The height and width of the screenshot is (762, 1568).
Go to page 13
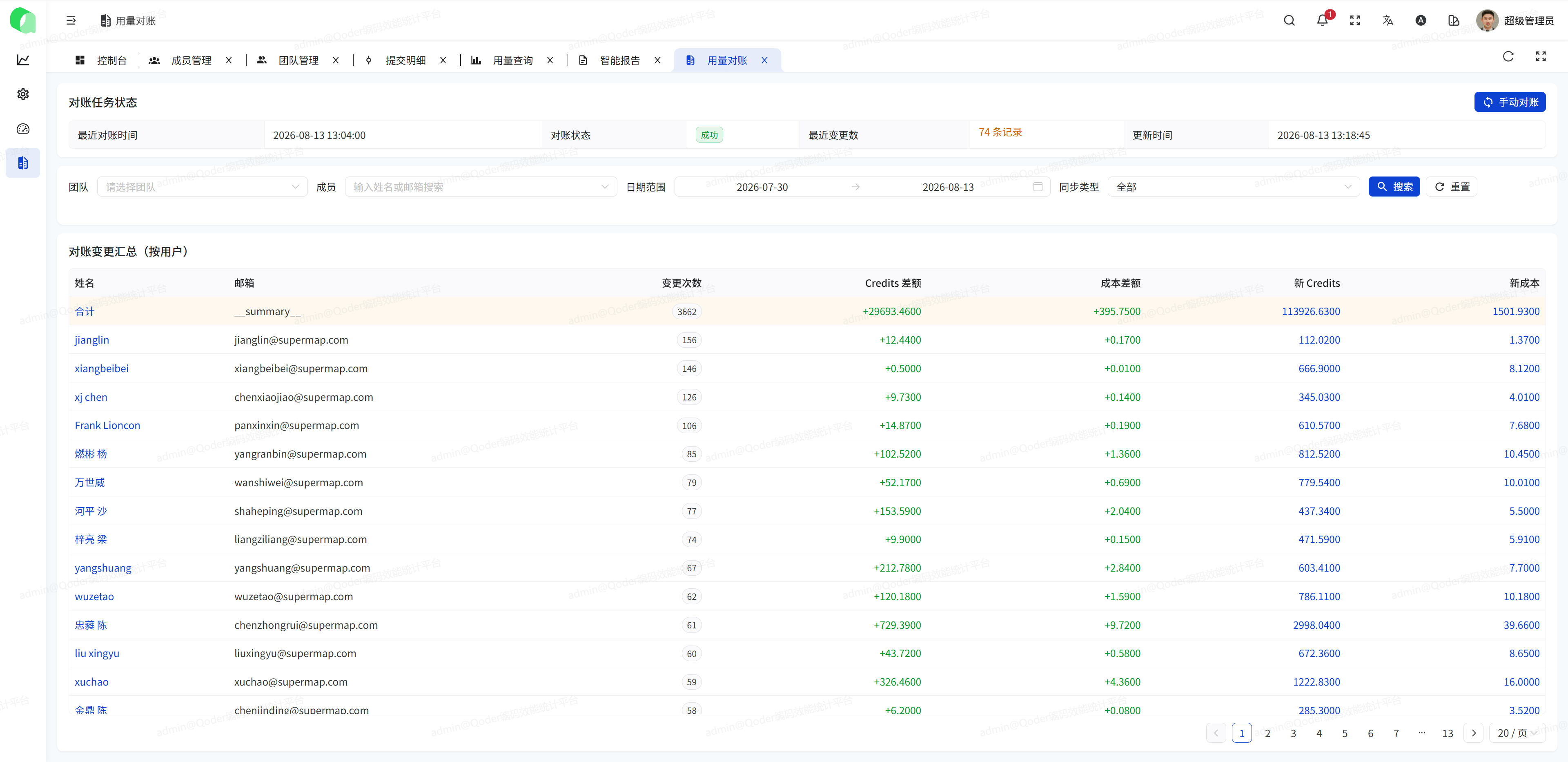(1448, 733)
